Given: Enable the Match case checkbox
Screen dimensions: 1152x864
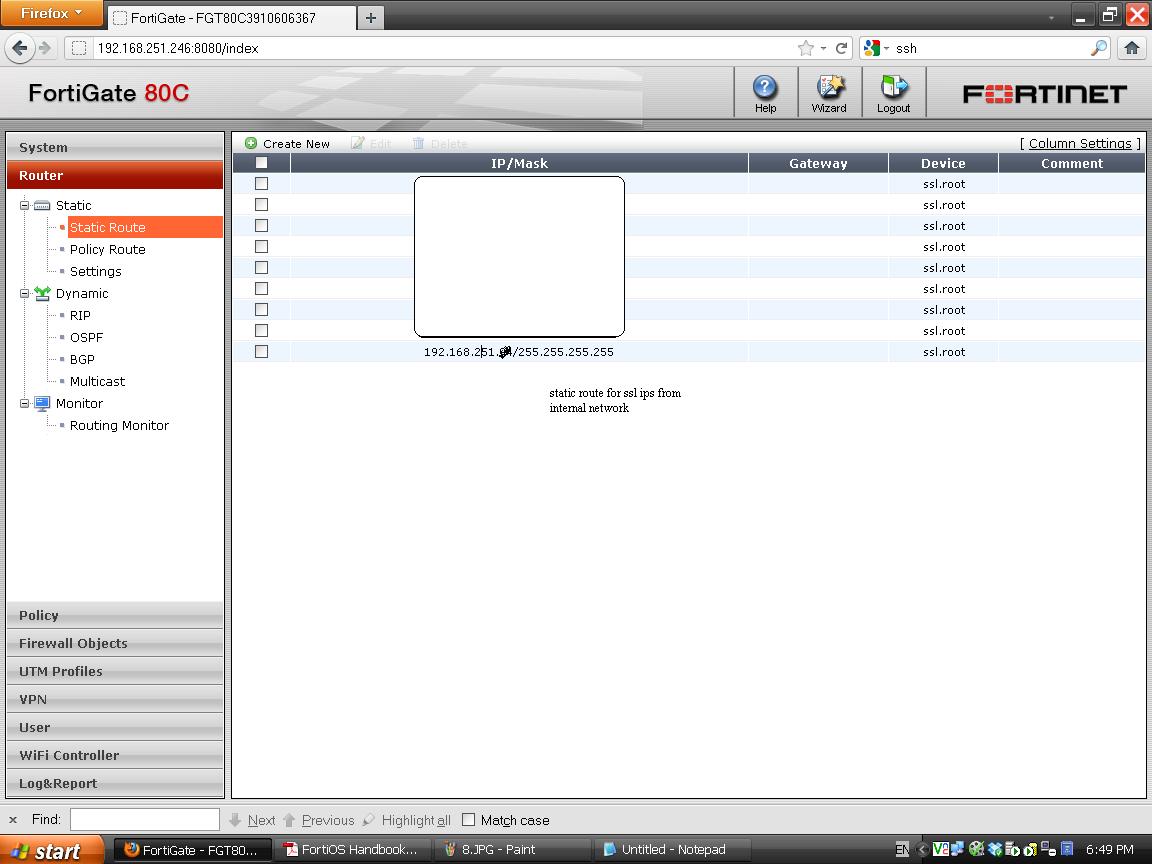Looking at the screenshot, I should 469,819.
